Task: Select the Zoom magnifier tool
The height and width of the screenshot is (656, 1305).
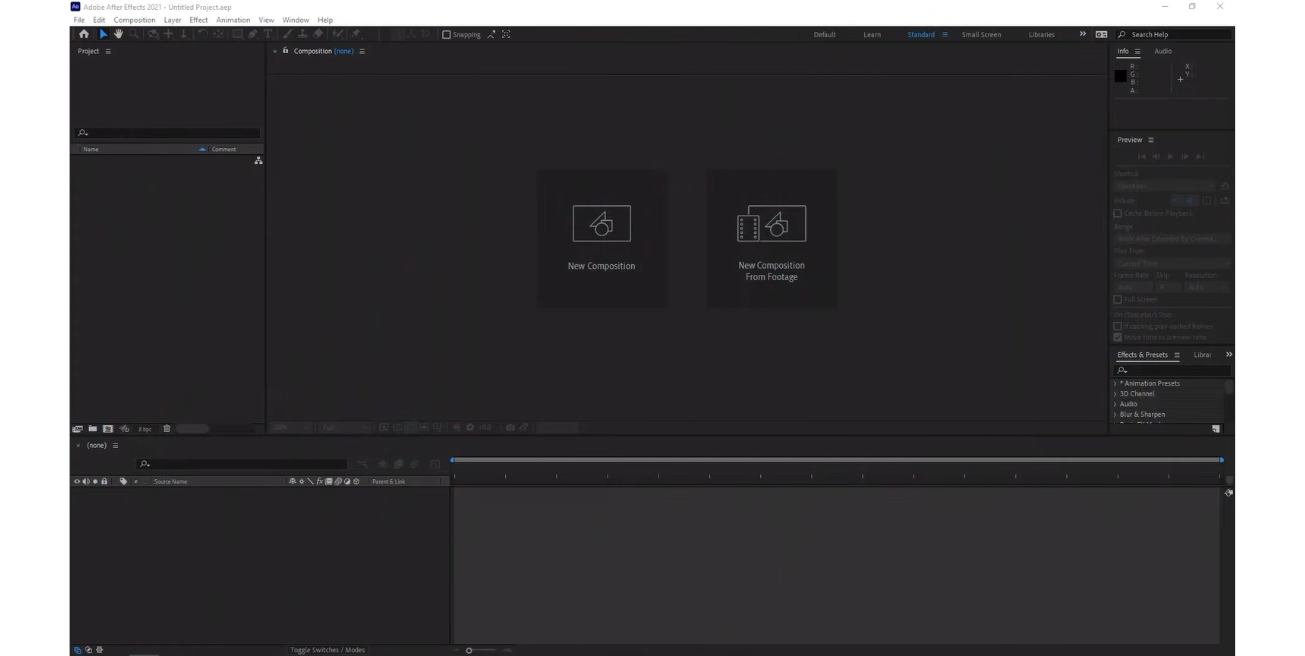Action: [x=134, y=34]
